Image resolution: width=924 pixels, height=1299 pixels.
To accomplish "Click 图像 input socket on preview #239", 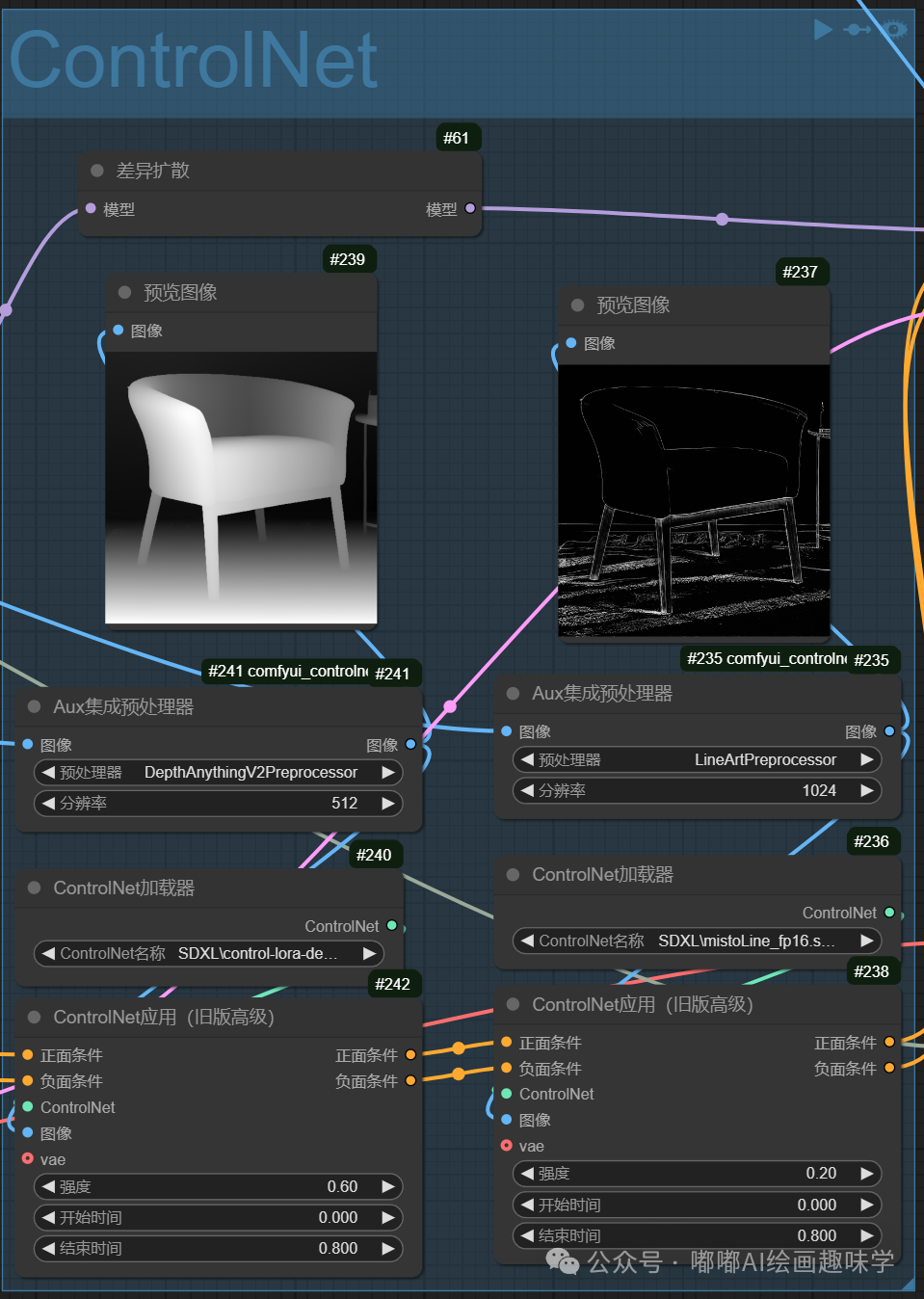I will coord(119,330).
